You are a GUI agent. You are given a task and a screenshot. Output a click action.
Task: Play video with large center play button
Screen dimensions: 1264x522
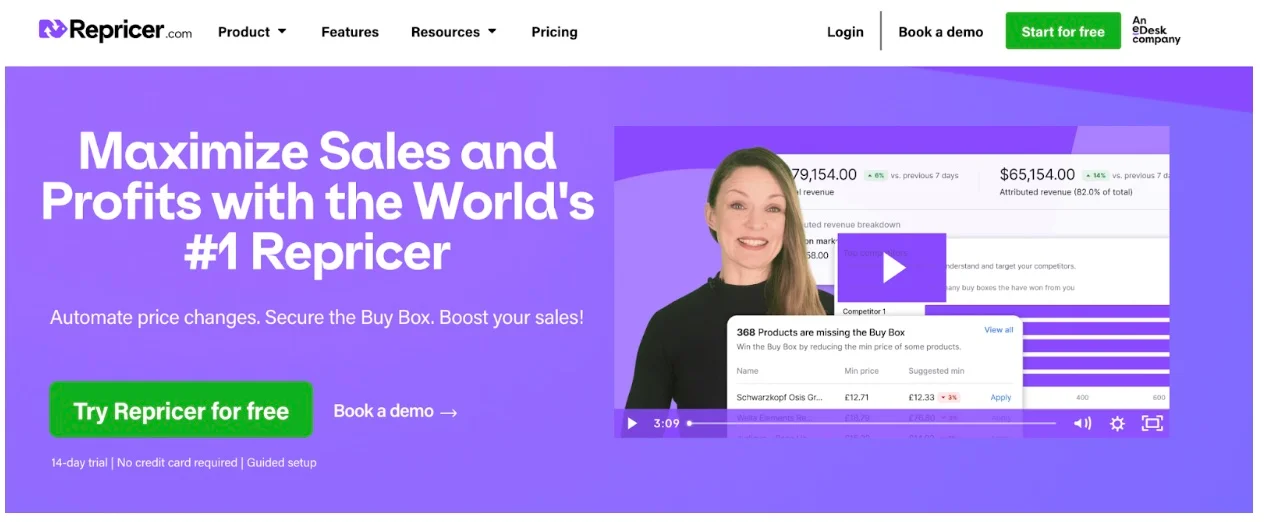pos(892,267)
